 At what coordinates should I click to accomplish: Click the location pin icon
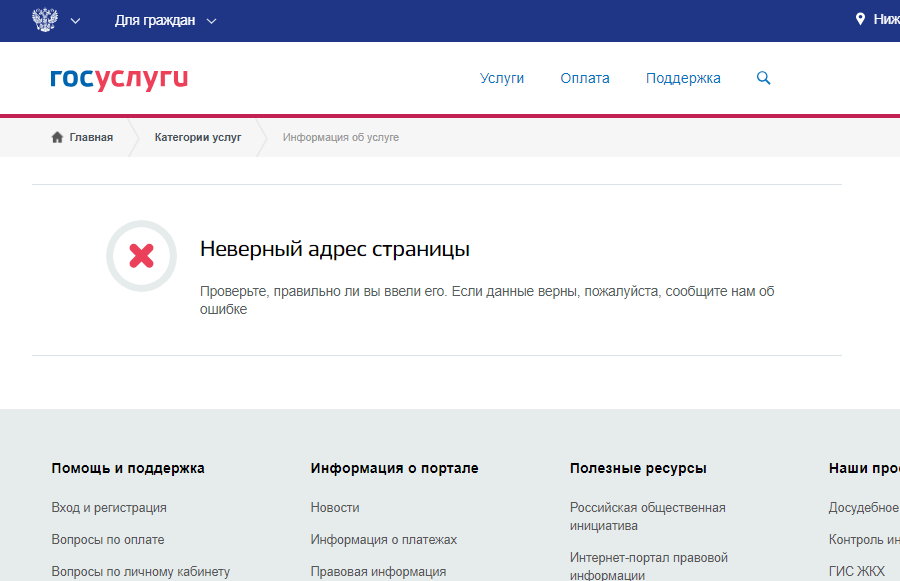pos(860,19)
